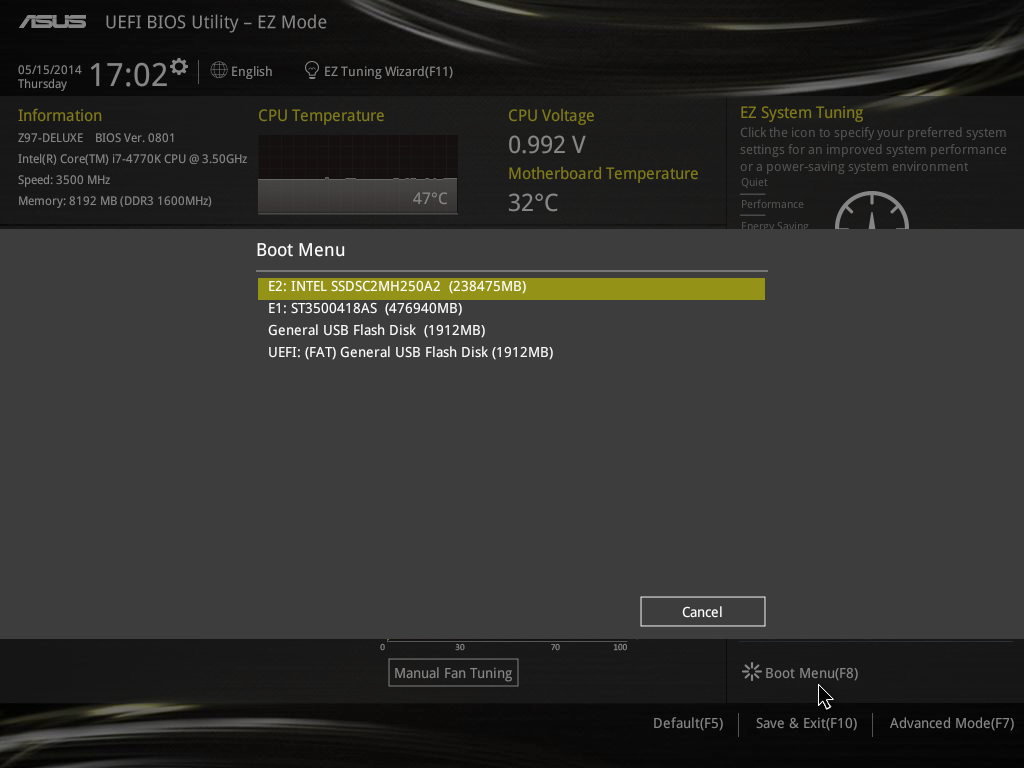Click the CPU Voltage heading
This screenshot has height=768, width=1024.
[551, 116]
